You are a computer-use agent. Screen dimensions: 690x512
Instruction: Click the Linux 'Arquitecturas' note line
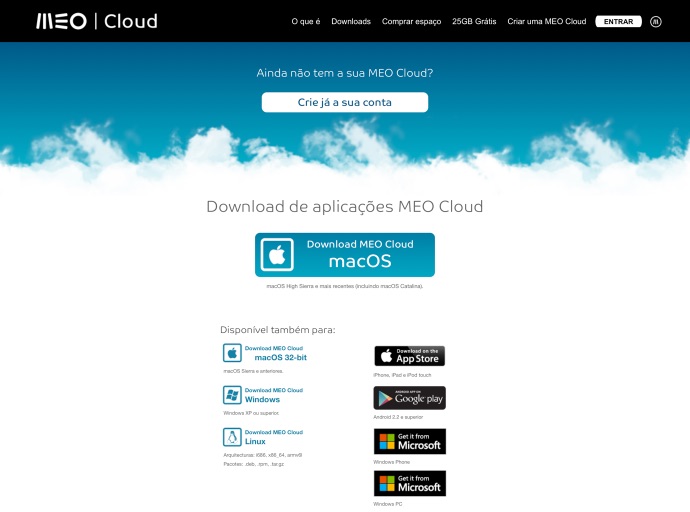pos(262,455)
